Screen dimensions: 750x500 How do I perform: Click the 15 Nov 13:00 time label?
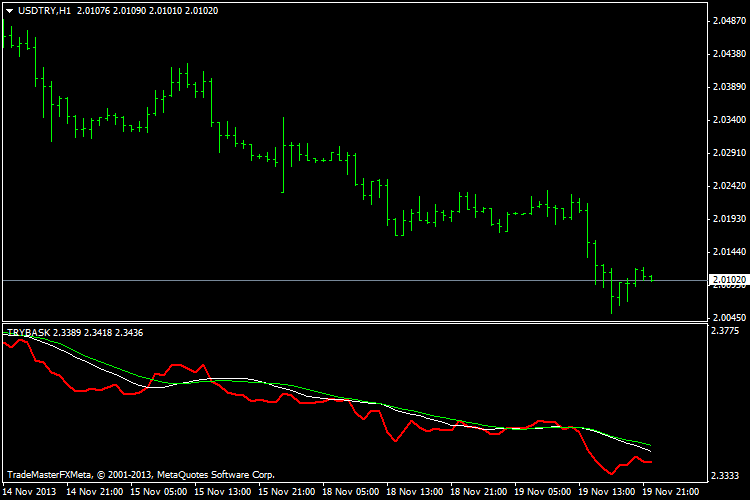click(222, 492)
